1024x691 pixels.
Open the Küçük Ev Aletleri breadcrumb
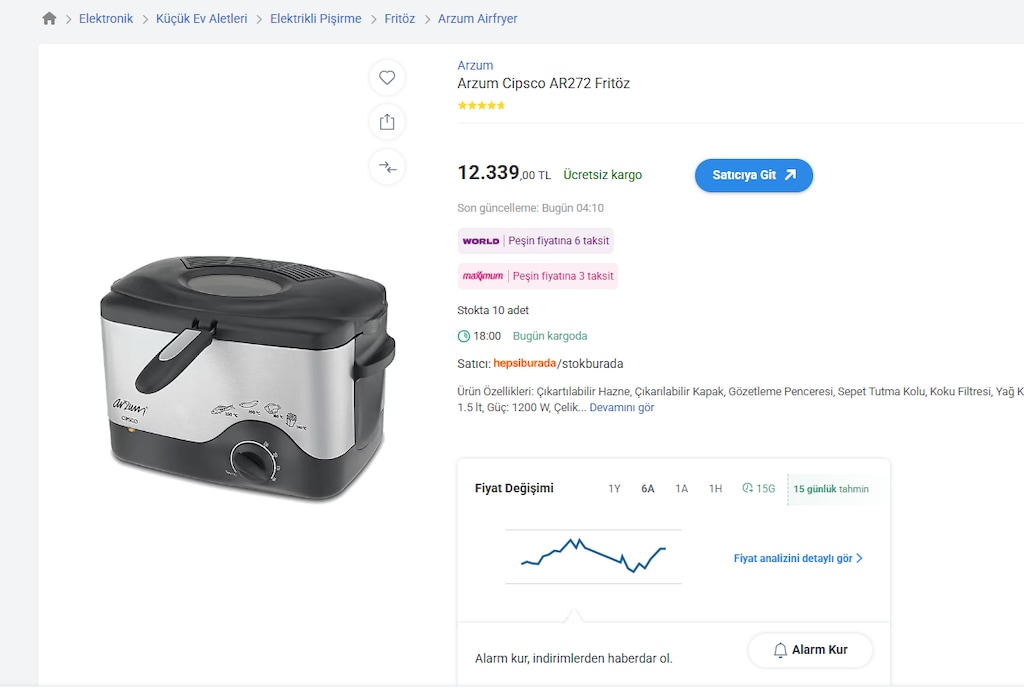click(201, 18)
